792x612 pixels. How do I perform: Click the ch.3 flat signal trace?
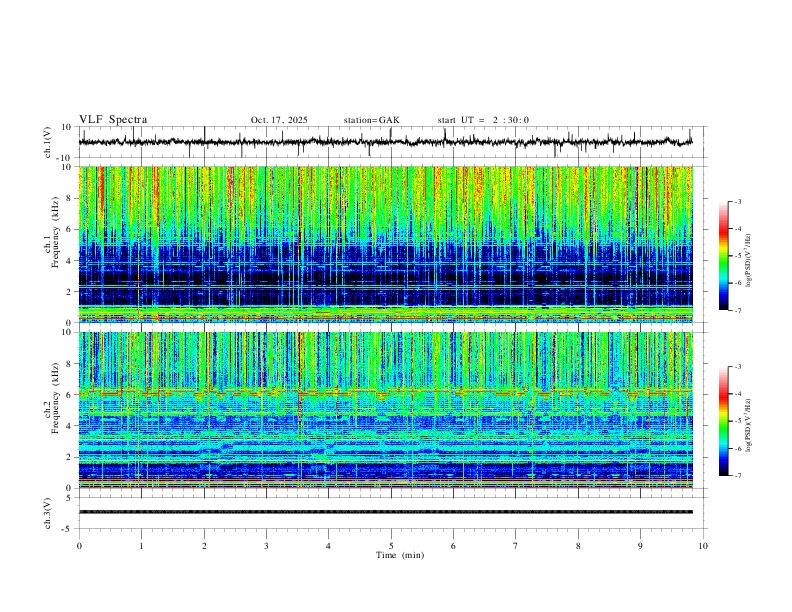point(386,512)
